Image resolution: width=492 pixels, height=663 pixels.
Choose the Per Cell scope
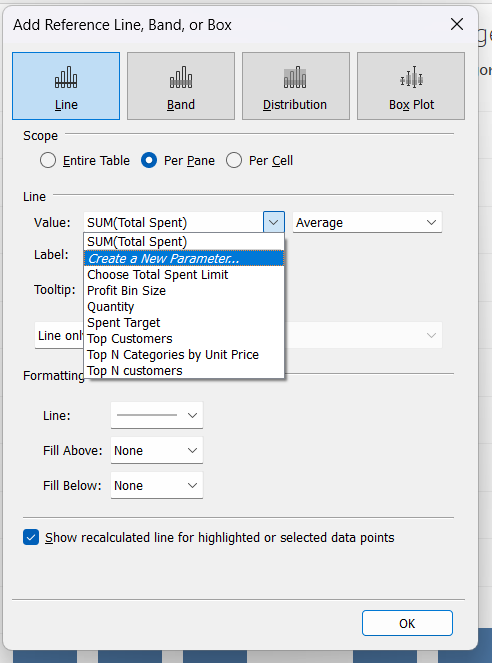[259, 161]
